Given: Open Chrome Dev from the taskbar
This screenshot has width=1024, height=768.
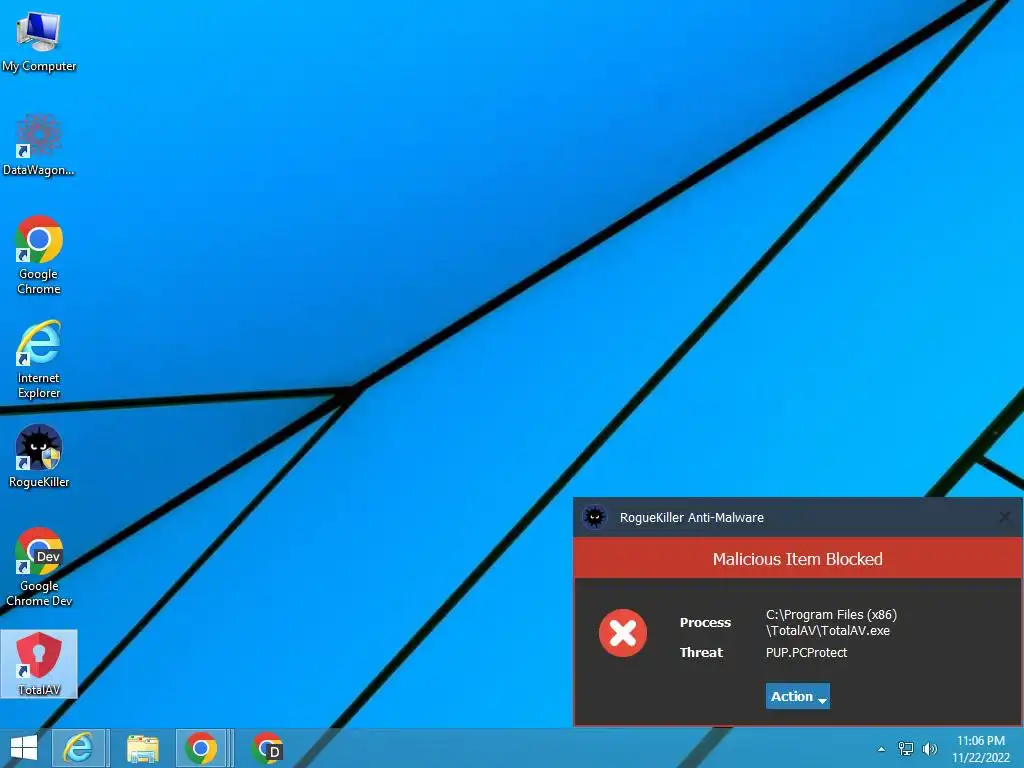Looking at the screenshot, I should pyautogui.click(x=266, y=748).
